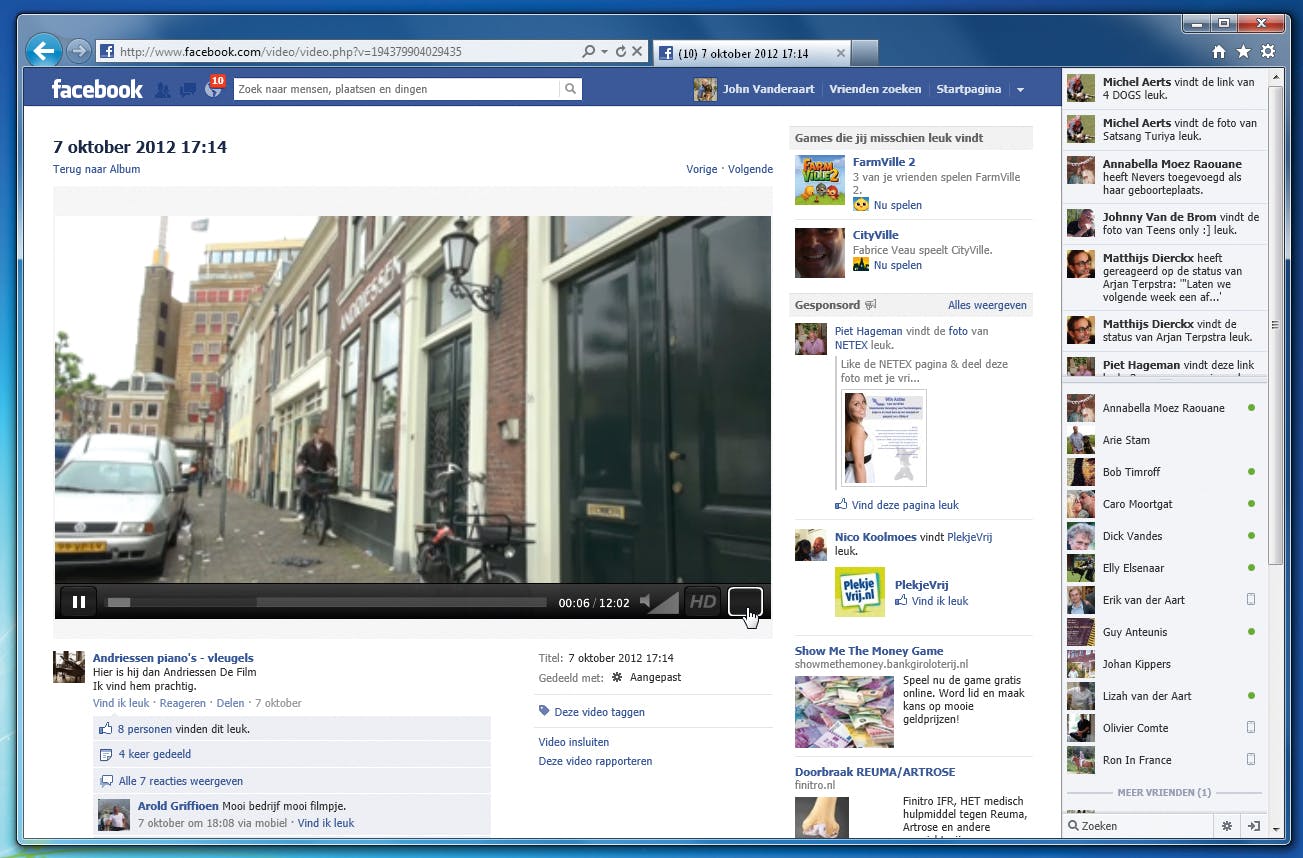Open notifications globe showing 10
Image resolution: width=1303 pixels, height=858 pixels.
tap(213, 88)
